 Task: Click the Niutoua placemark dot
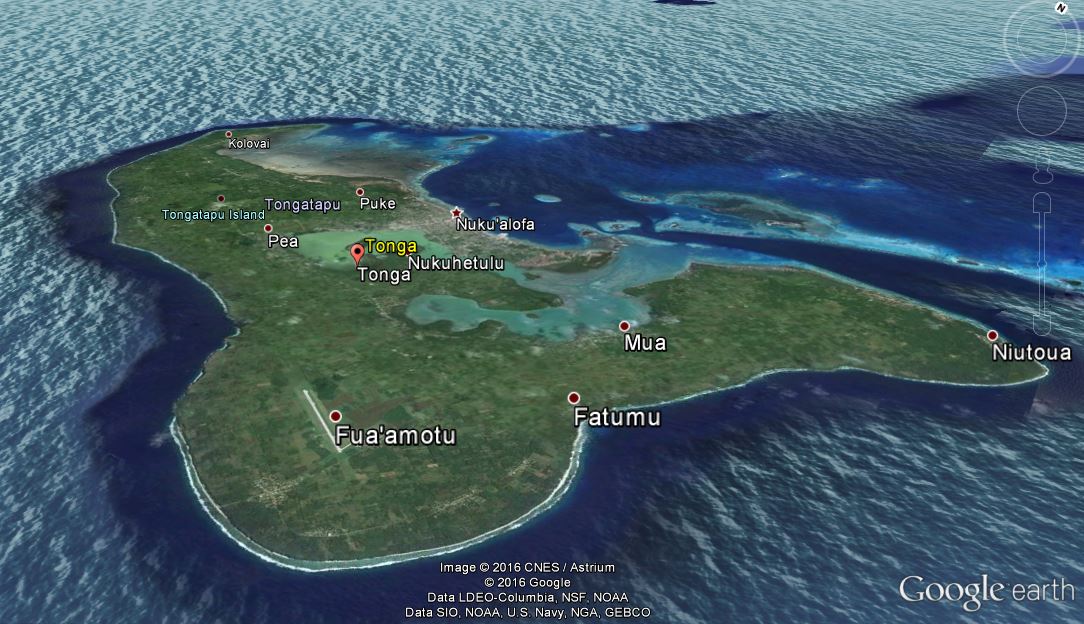[x=992, y=335]
